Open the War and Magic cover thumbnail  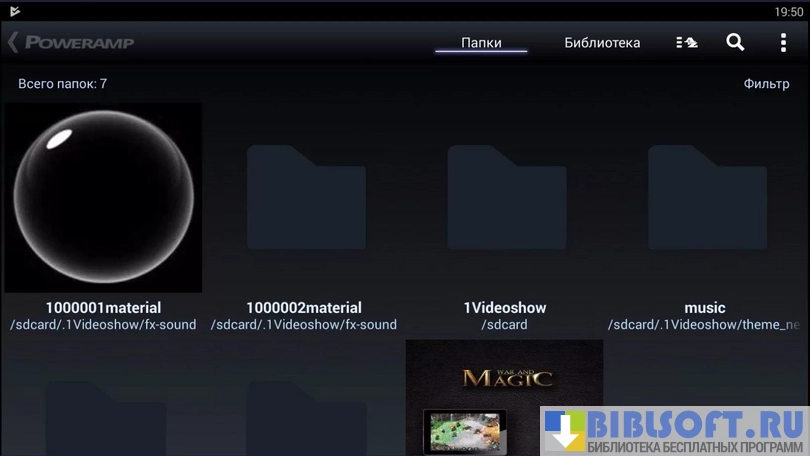(504, 397)
